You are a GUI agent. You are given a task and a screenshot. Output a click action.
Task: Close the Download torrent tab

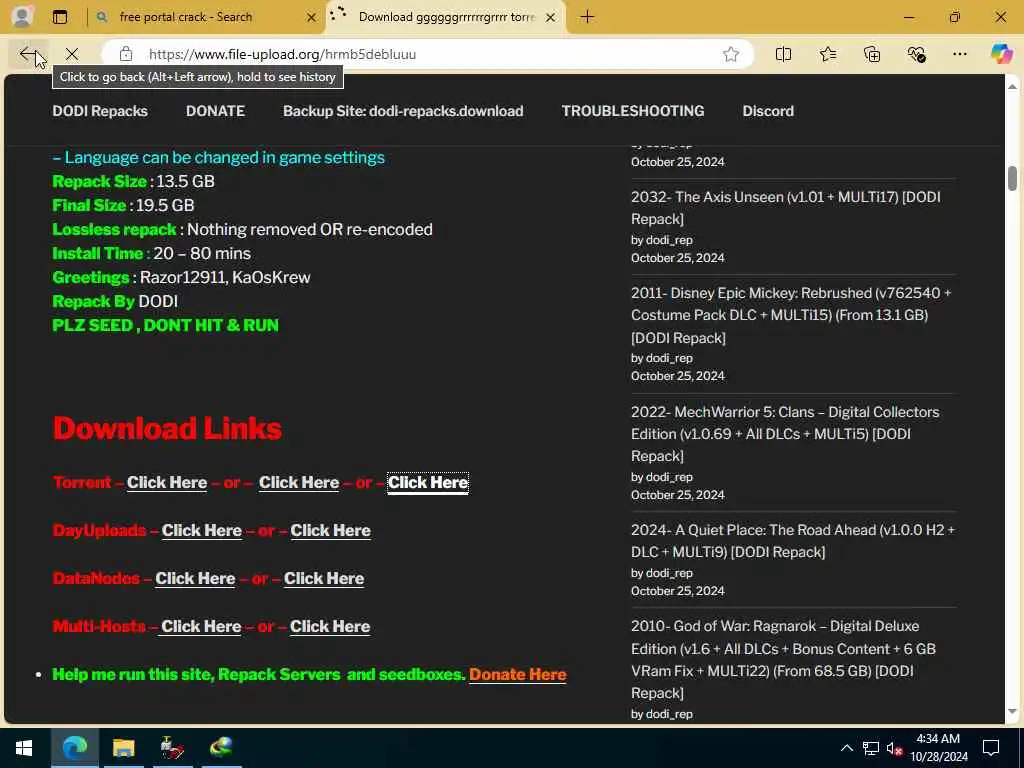click(551, 18)
